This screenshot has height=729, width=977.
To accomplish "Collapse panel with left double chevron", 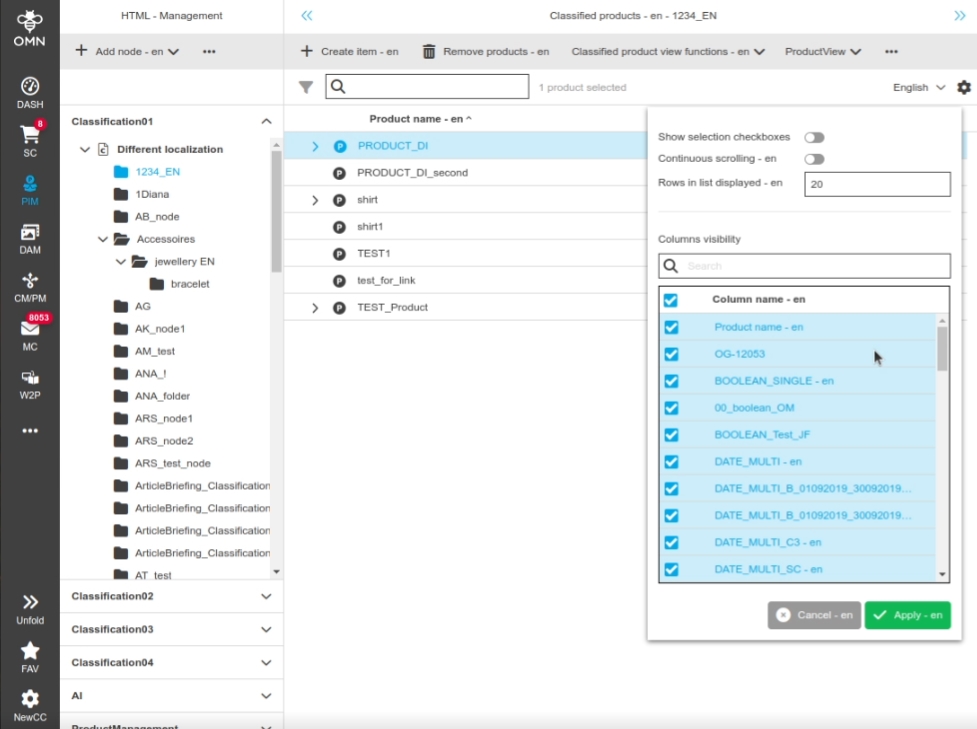I will point(307,16).
